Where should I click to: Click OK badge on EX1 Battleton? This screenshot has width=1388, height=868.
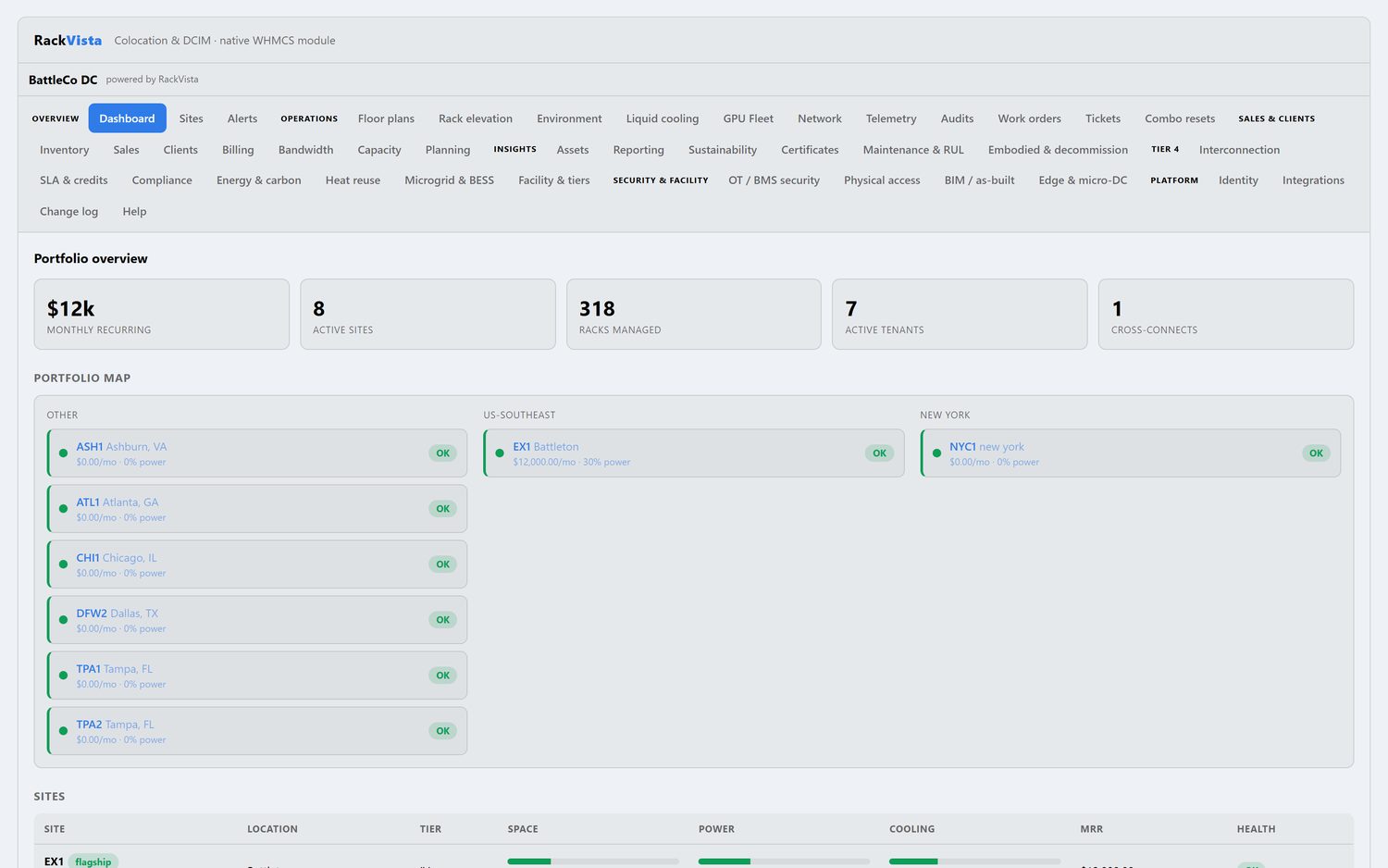pos(879,453)
